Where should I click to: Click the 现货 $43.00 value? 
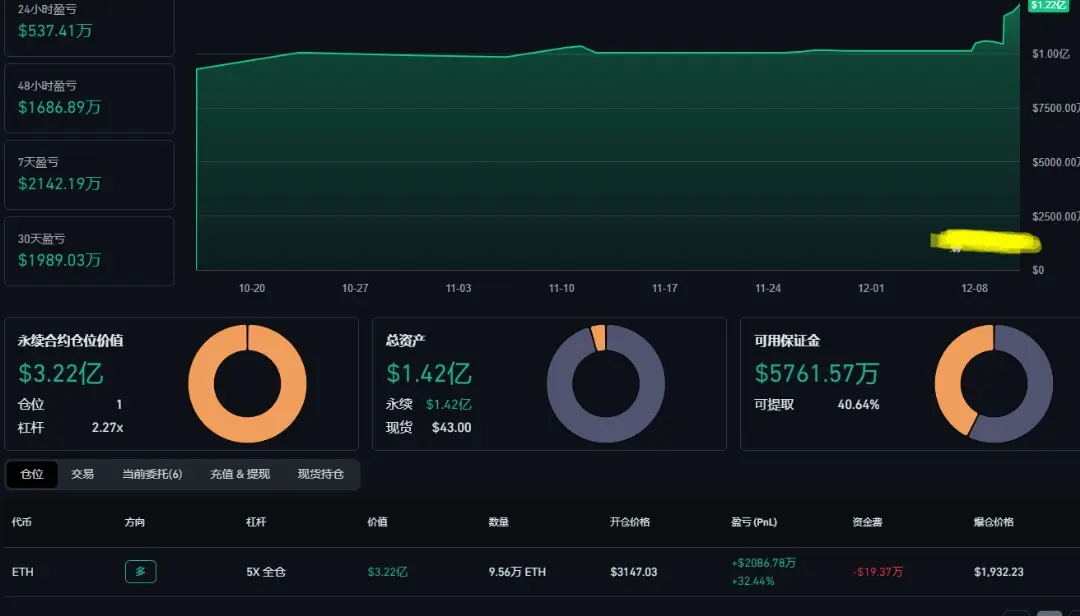tap(452, 427)
